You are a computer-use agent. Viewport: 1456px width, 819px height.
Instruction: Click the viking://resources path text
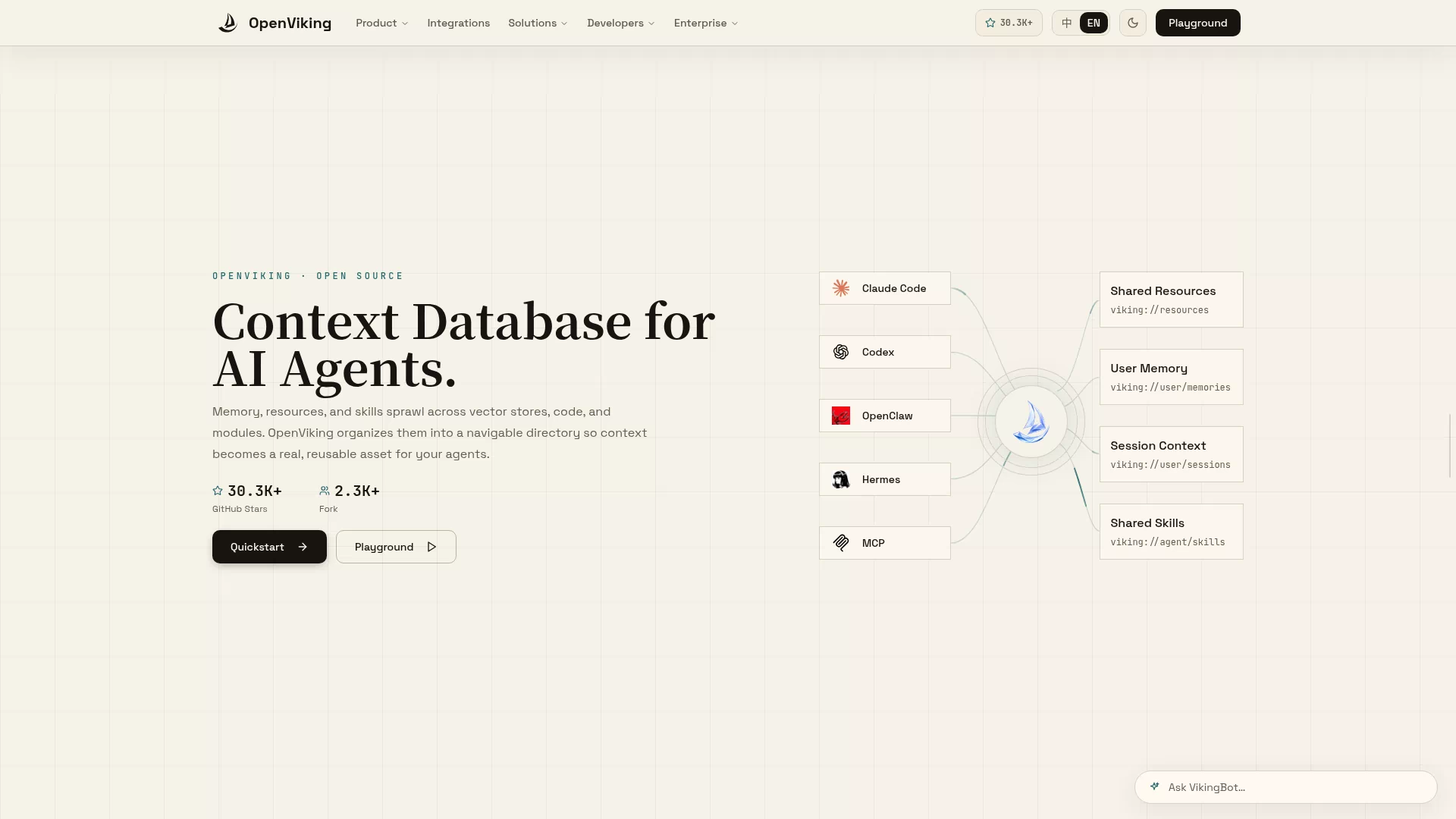[1159, 310]
